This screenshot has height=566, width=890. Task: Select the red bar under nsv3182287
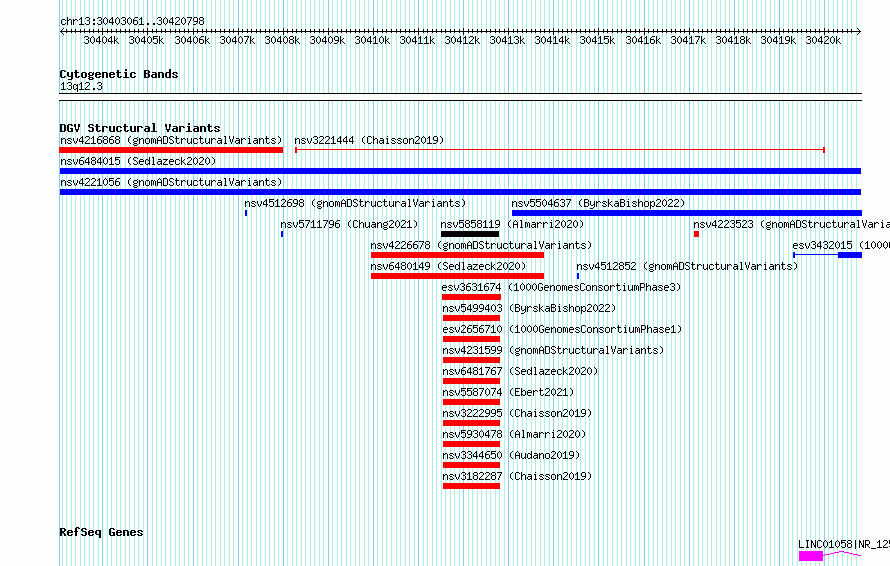(471, 486)
